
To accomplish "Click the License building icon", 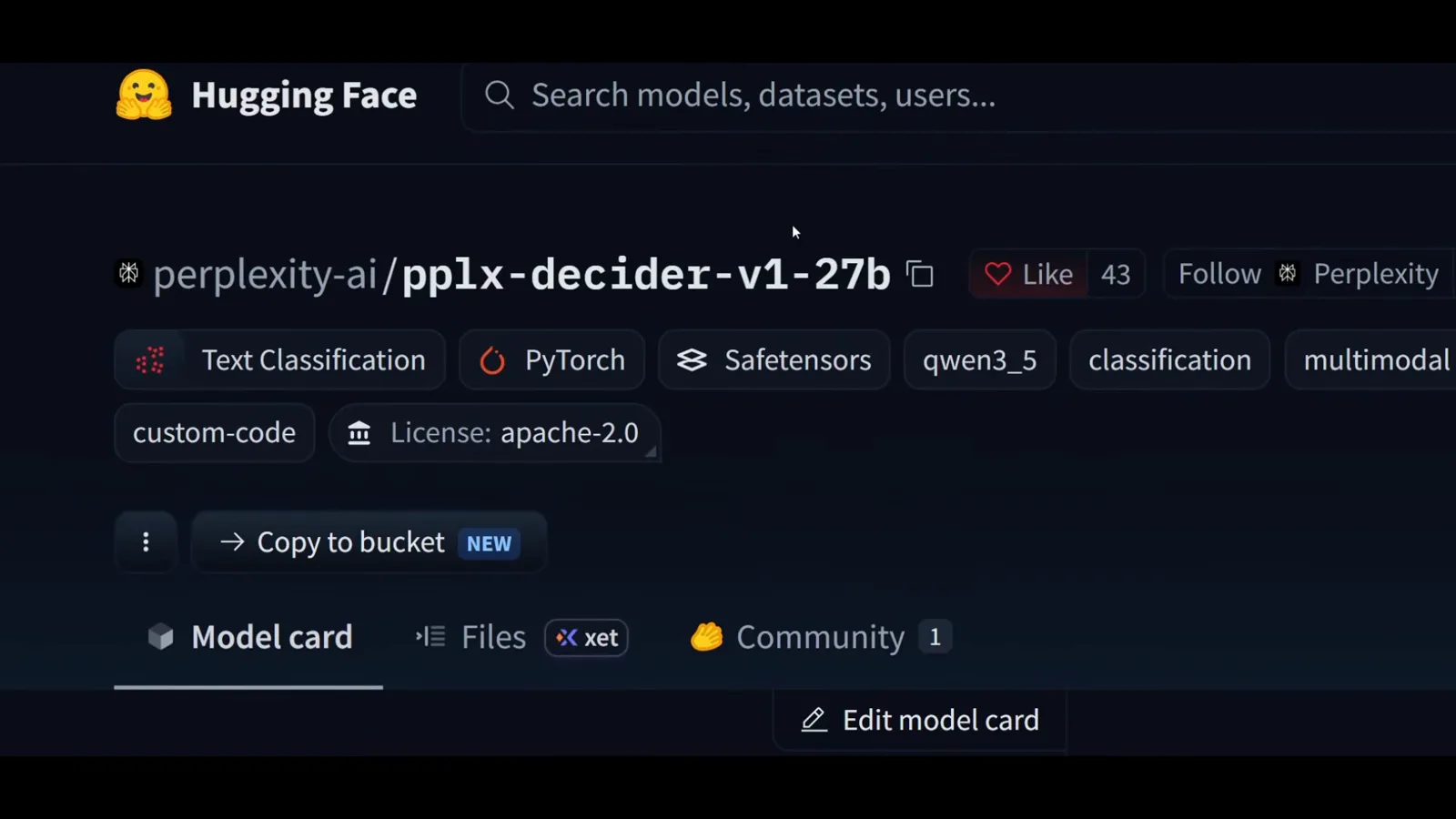I will tap(359, 433).
